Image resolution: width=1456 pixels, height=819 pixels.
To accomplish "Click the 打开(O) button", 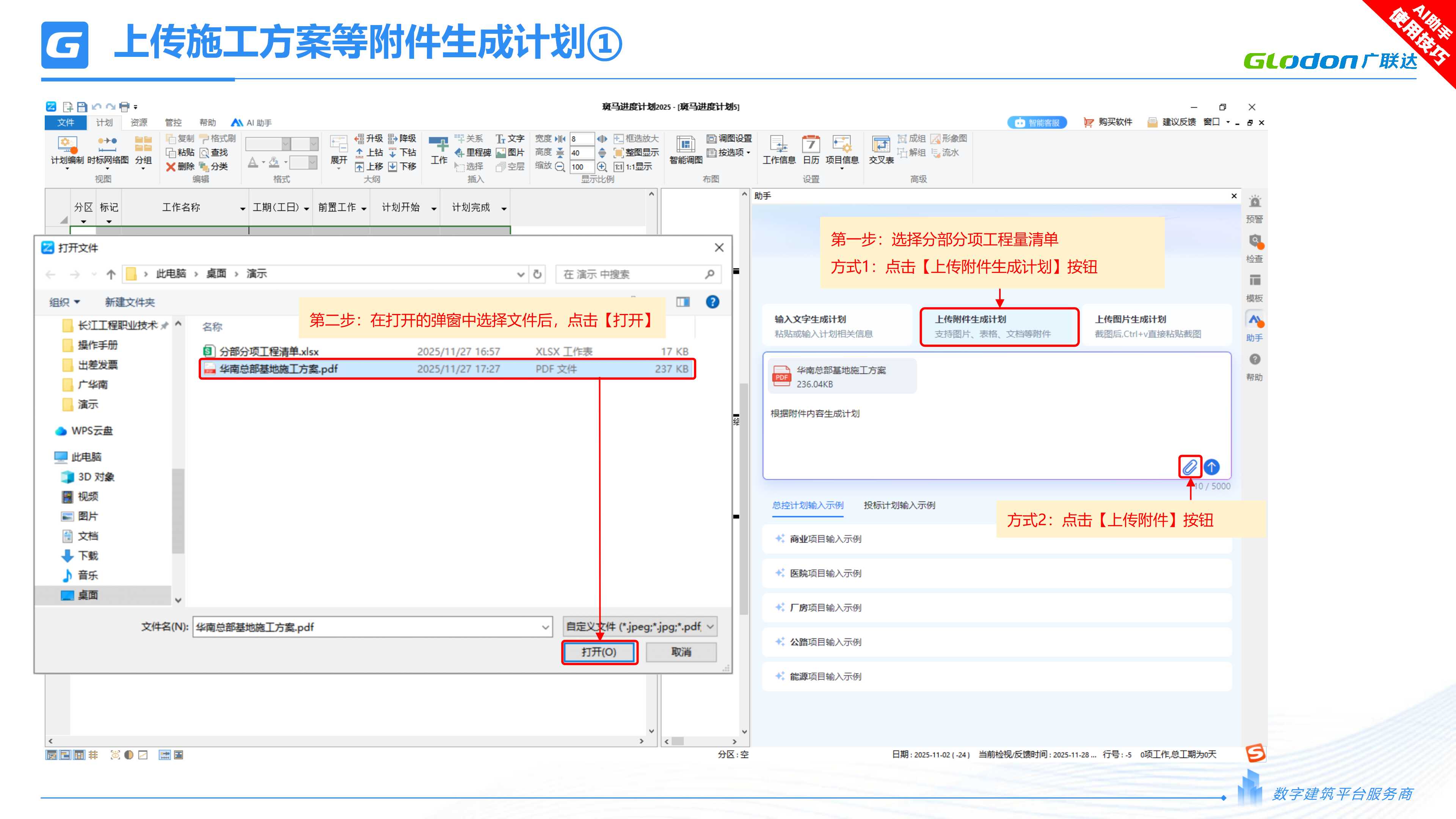I will point(599,652).
